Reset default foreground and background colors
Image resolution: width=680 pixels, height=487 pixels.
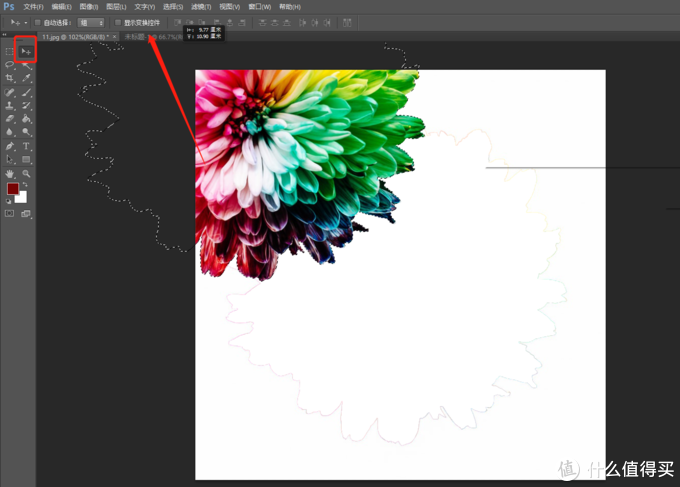click(8, 201)
